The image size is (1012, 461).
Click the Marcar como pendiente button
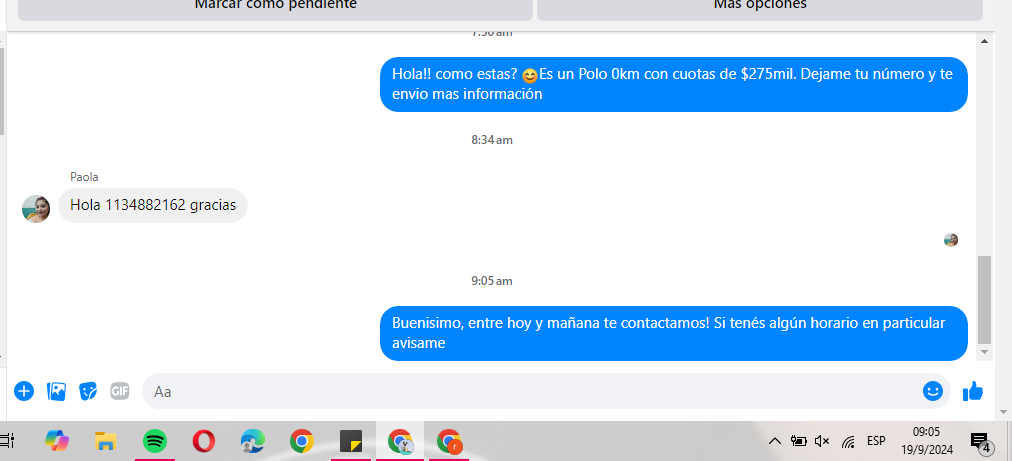tap(275, 6)
